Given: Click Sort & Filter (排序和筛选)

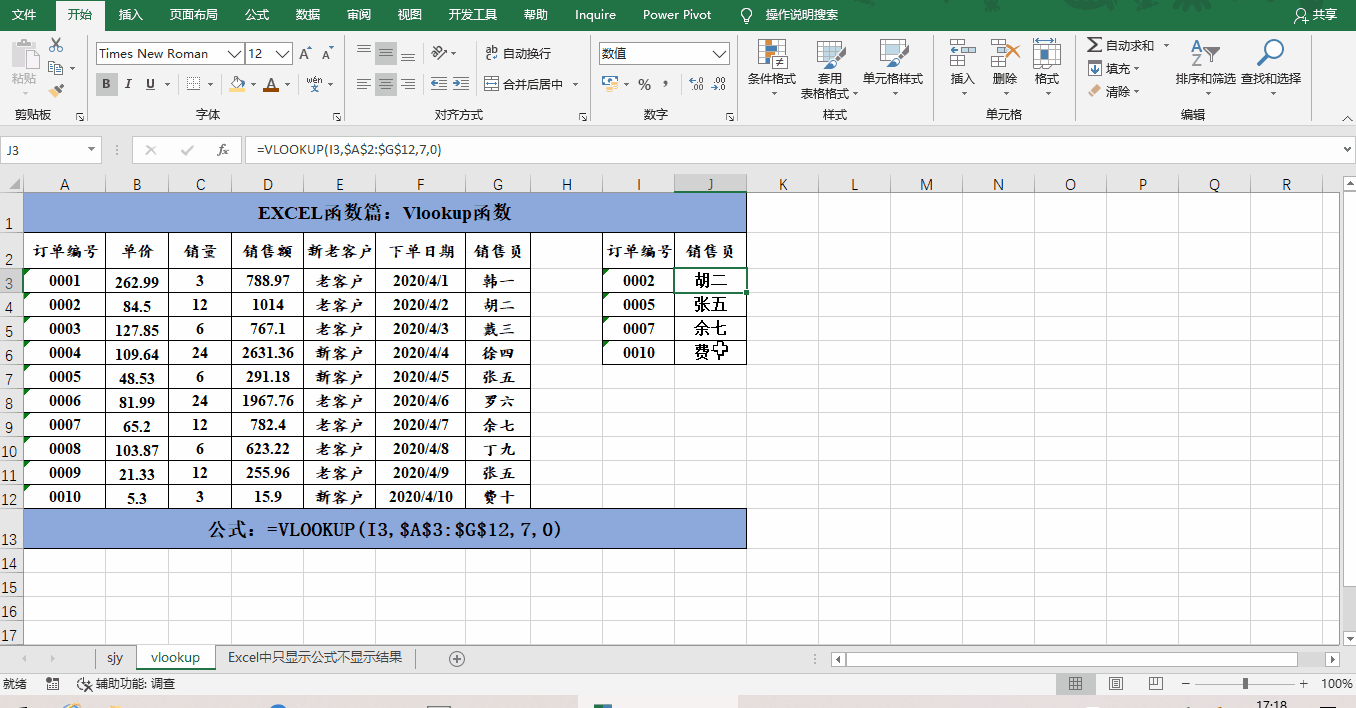Looking at the screenshot, I should 1205,66.
